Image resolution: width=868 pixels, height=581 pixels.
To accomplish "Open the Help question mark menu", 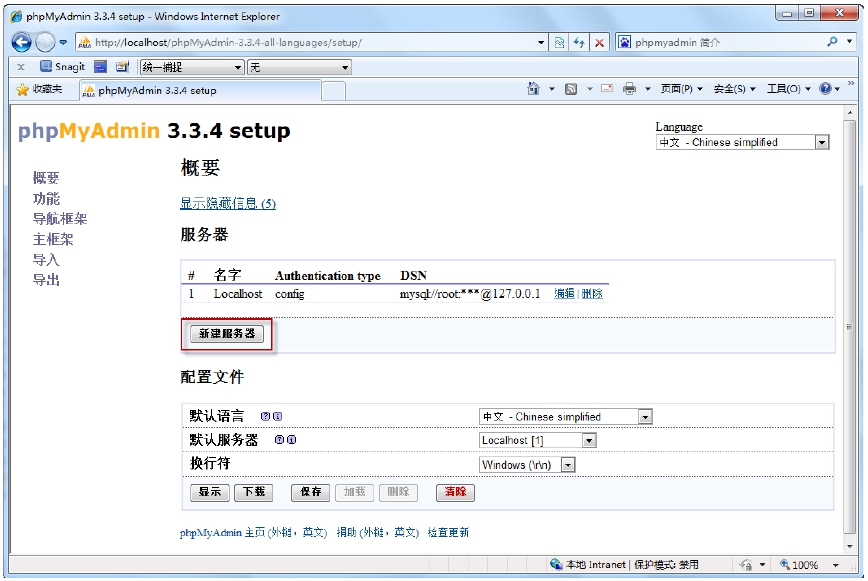I will point(829,89).
